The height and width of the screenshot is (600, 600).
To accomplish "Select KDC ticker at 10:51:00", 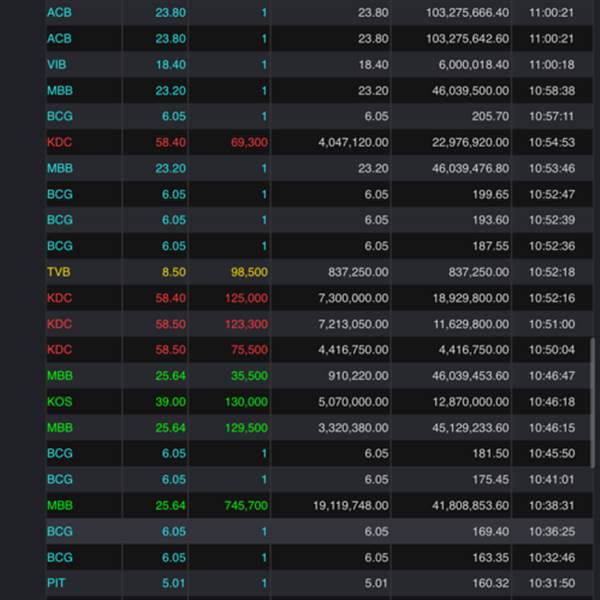I will pyautogui.click(x=59, y=324).
